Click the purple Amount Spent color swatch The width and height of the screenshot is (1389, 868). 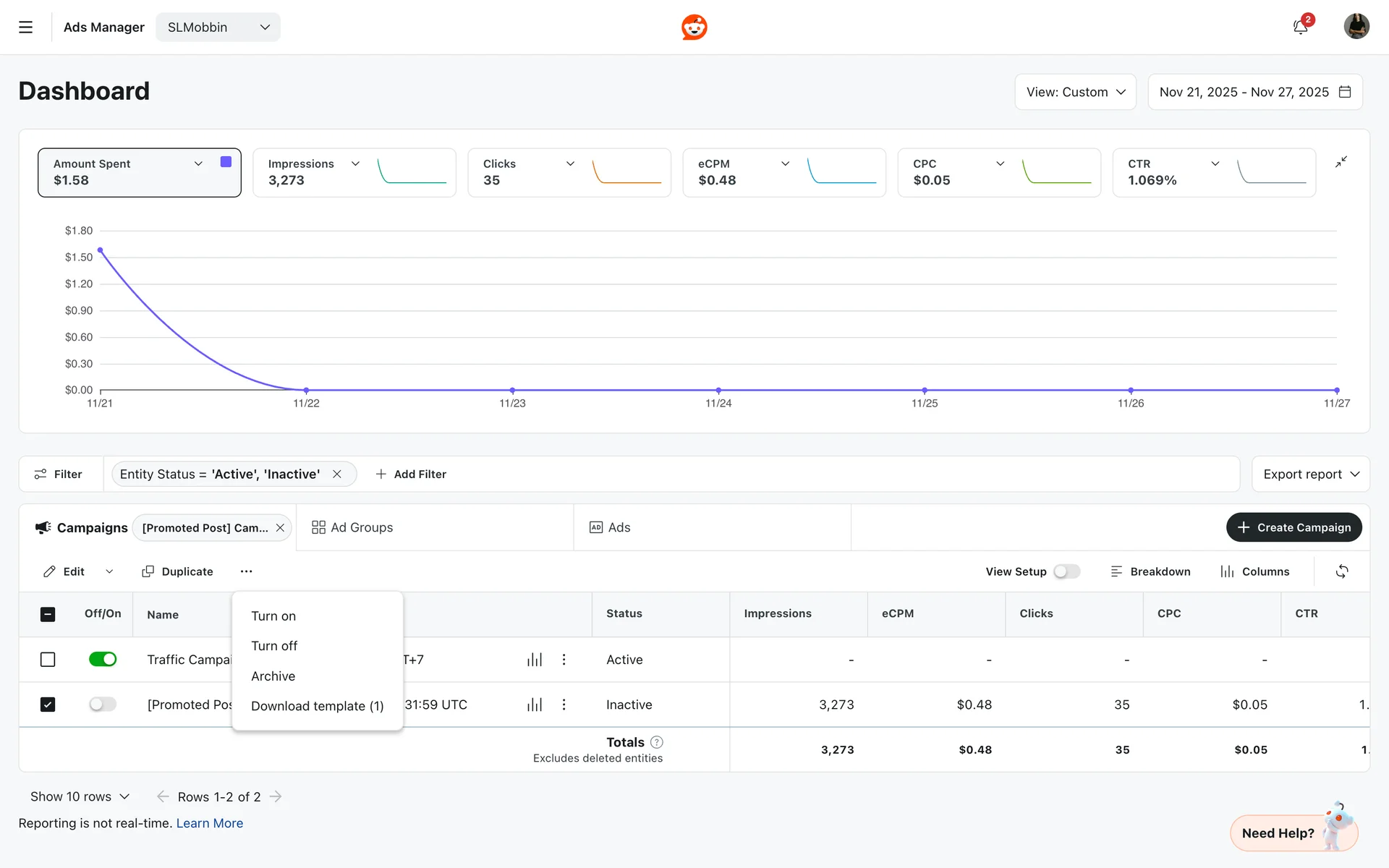[x=226, y=162]
